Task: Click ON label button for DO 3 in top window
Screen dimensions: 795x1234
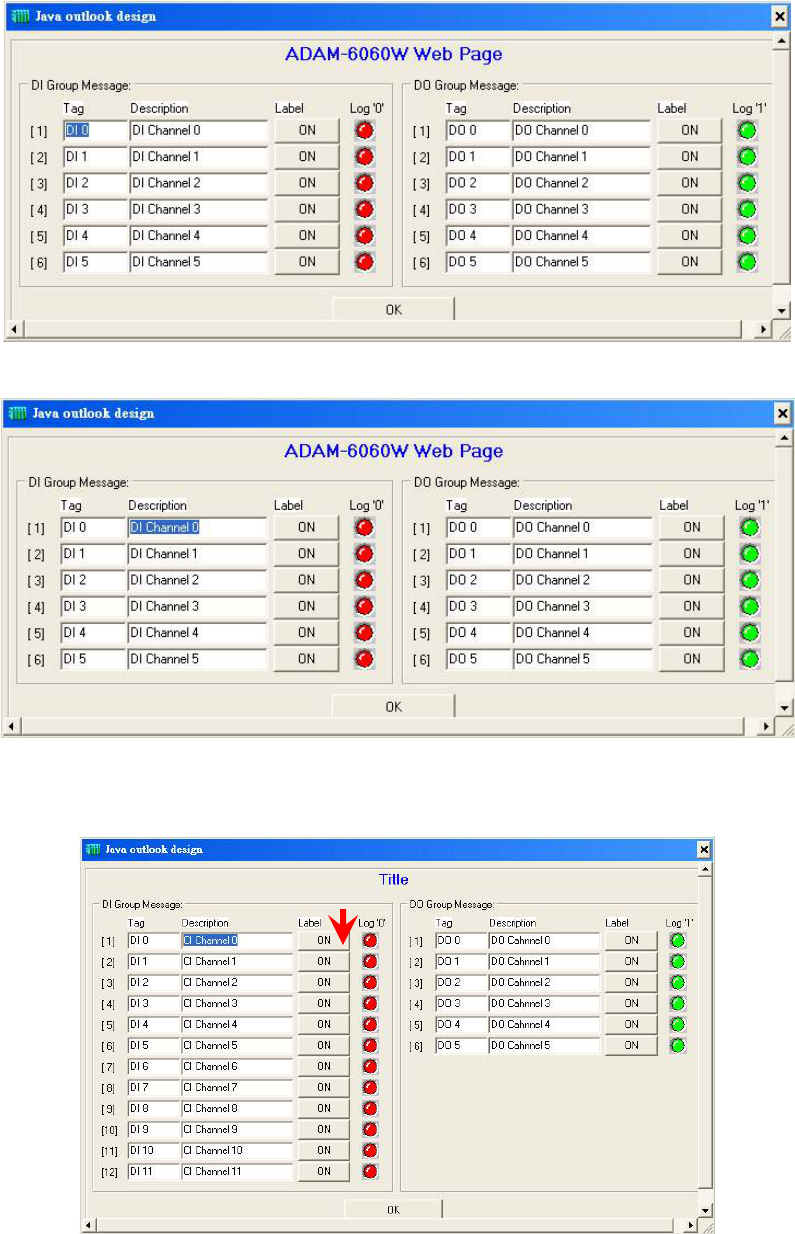Action: click(x=690, y=209)
